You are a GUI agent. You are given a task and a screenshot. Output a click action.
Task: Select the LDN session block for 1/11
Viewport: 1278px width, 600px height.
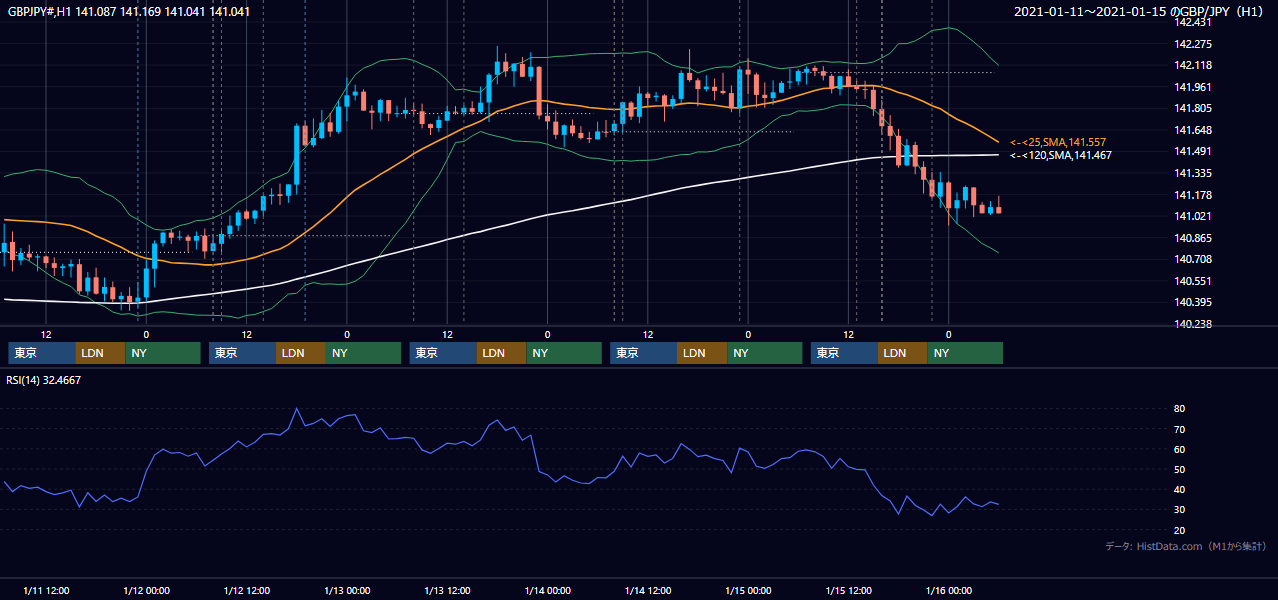click(100, 353)
